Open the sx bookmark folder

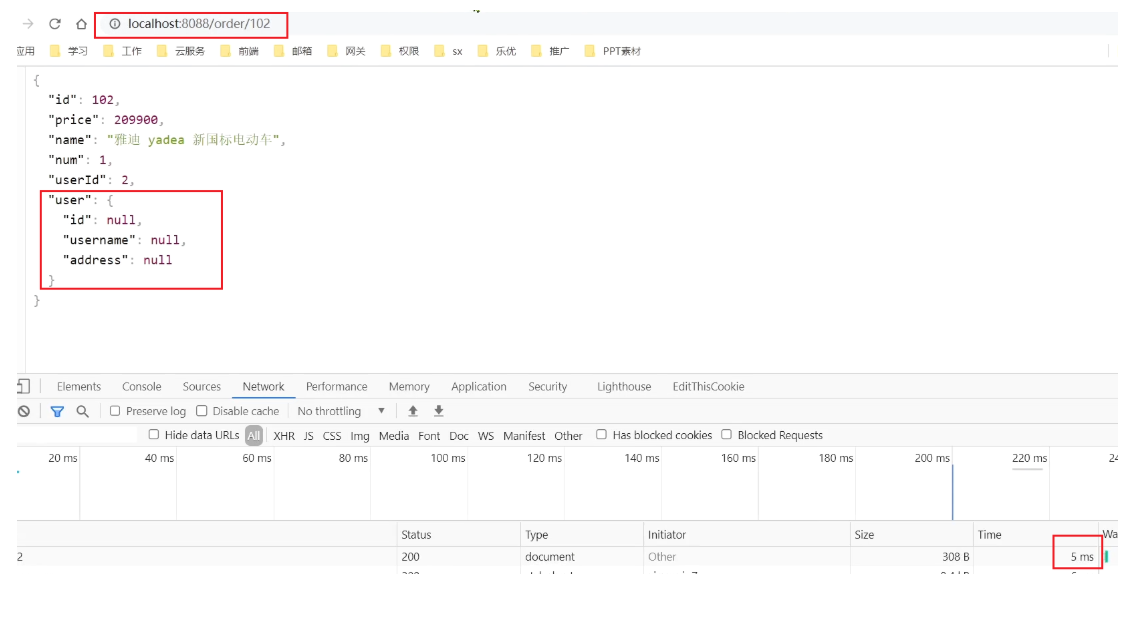[448, 51]
